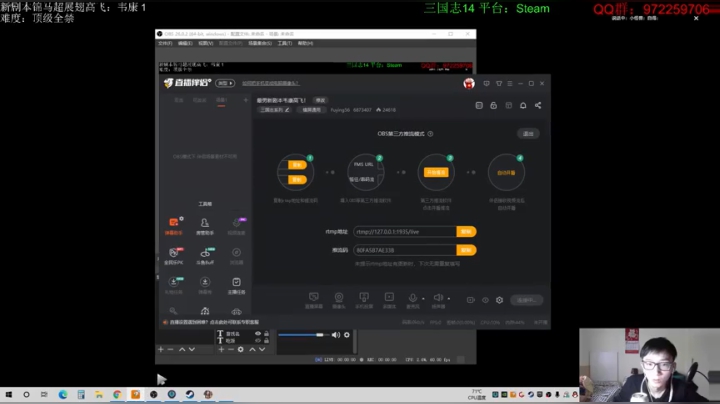Click the stream key field
The width and height of the screenshot is (720, 404).
(x=405, y=250)
